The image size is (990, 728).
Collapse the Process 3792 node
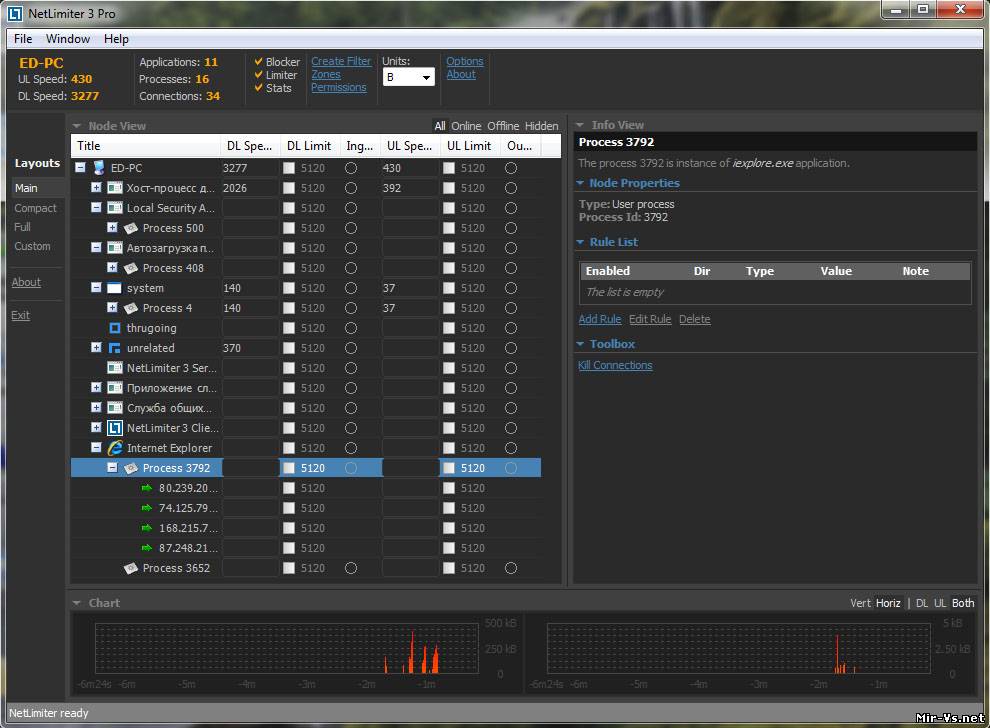(x=112, y=468)
